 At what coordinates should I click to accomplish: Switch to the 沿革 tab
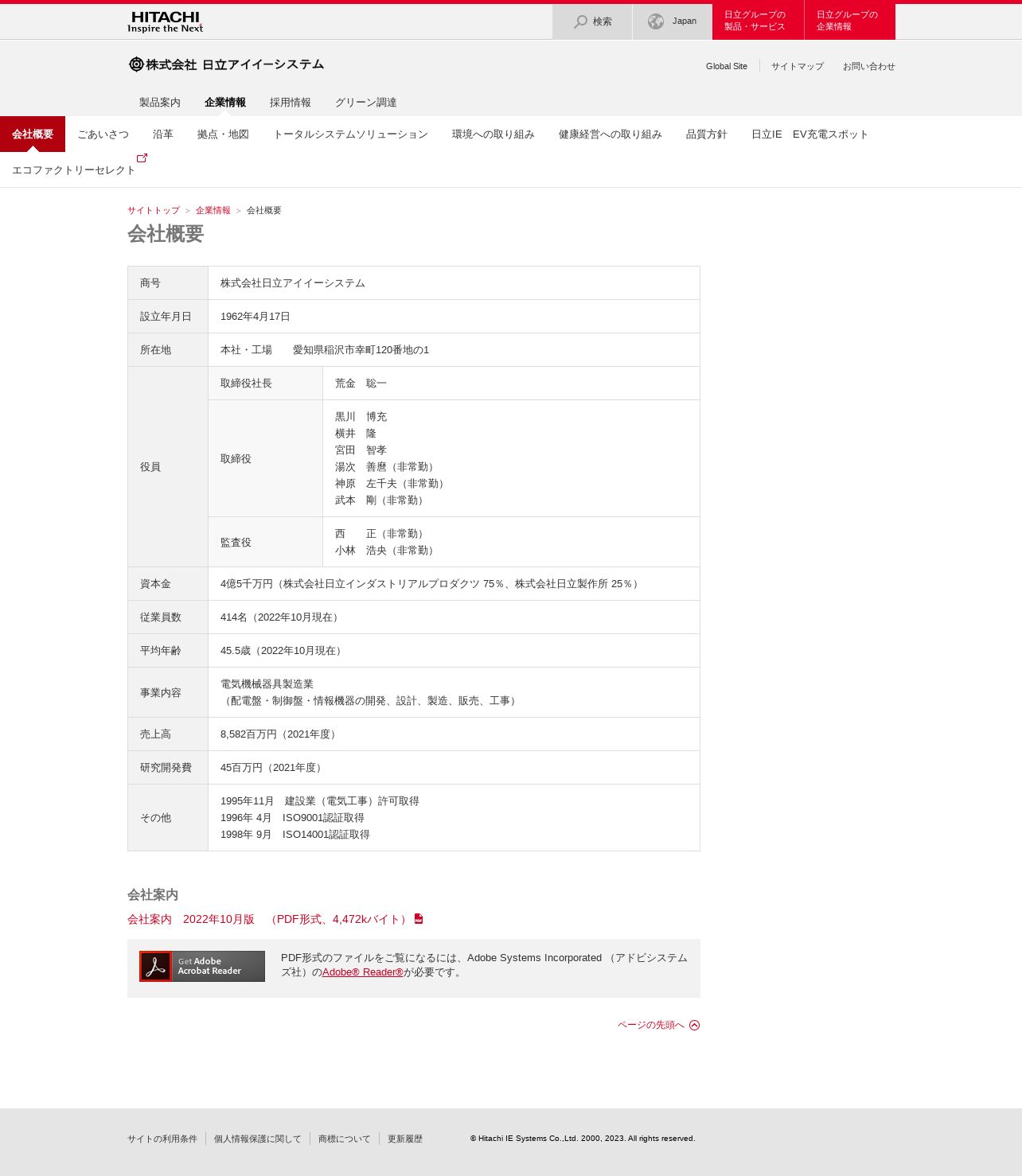coord(163,134)
